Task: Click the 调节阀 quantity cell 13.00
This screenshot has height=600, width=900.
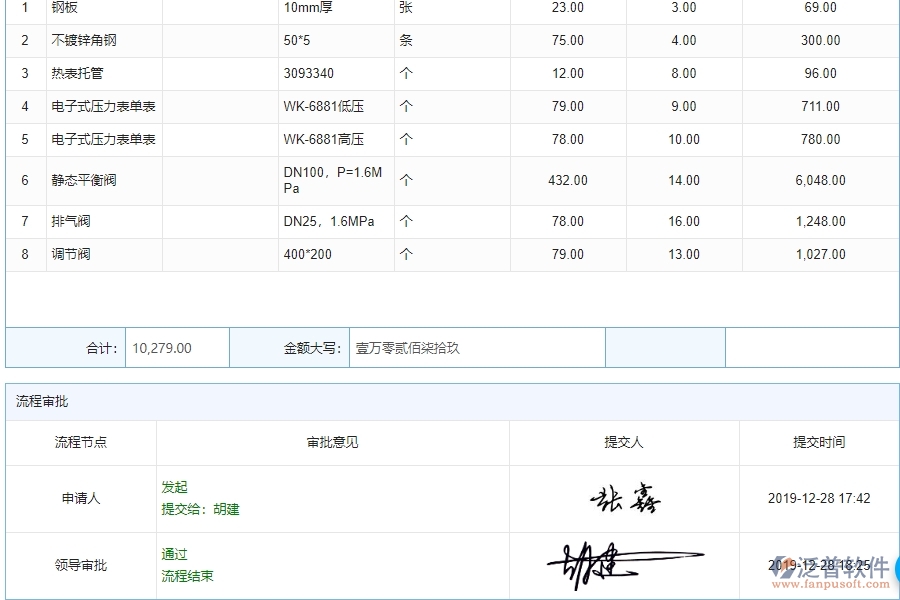Action: point(681,254)
